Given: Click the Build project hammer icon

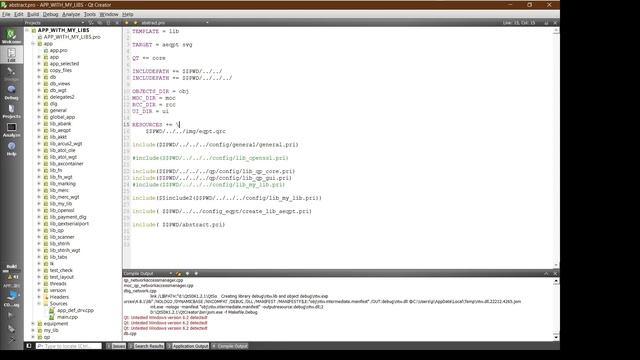Looking at the screenshot, I should (x=11, y=339).
